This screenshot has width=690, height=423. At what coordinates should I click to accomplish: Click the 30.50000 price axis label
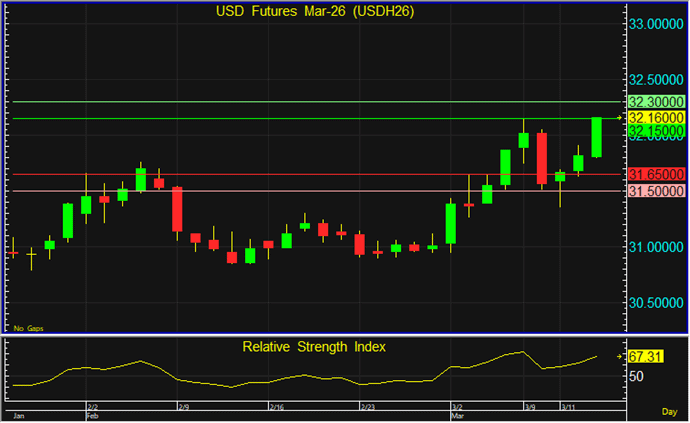(656, 303)
